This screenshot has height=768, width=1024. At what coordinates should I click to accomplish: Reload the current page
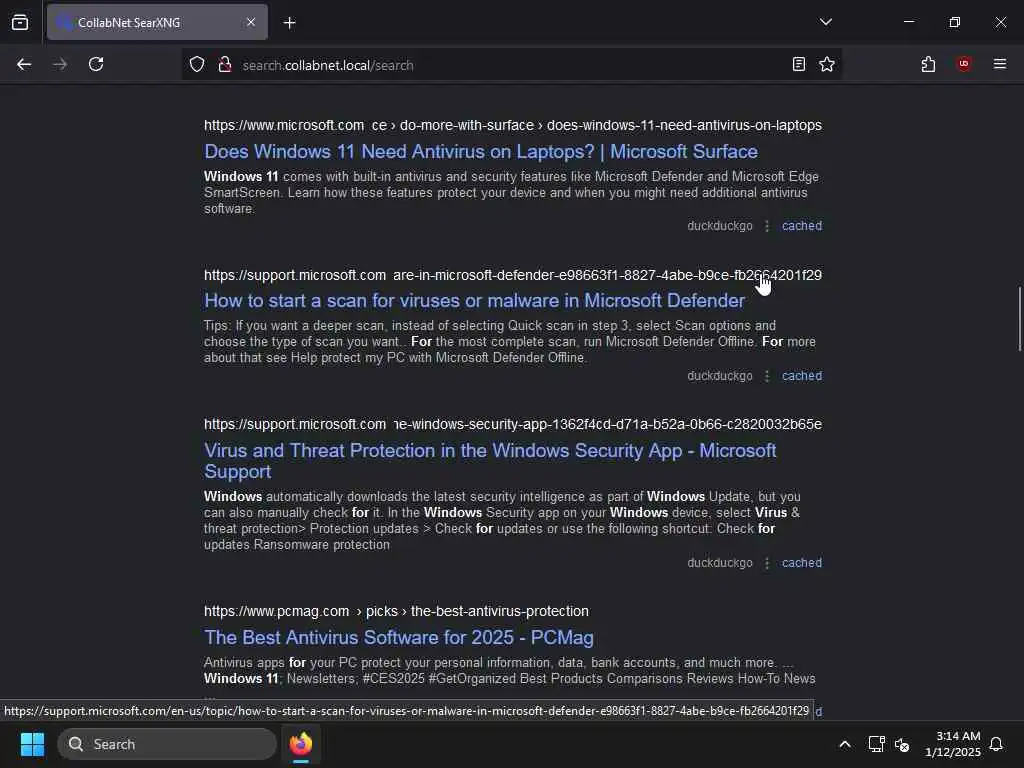click(x=96, y=64)
